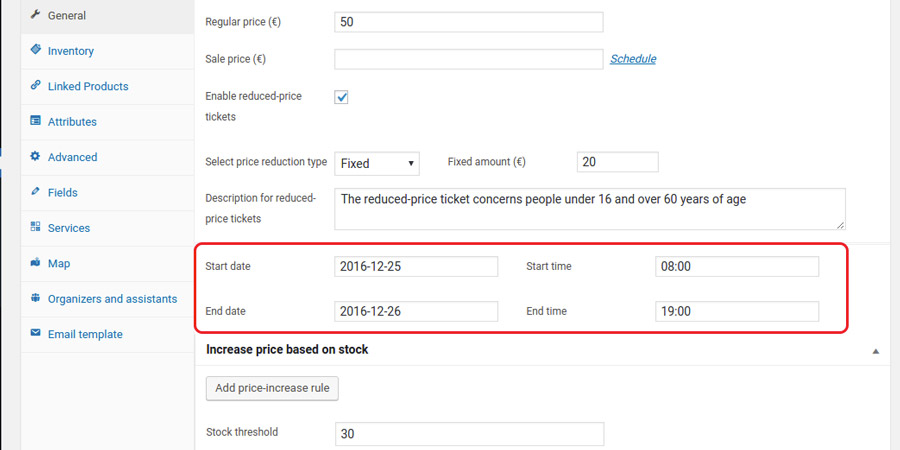Click the reduced-price description textarea

[590, 208]
